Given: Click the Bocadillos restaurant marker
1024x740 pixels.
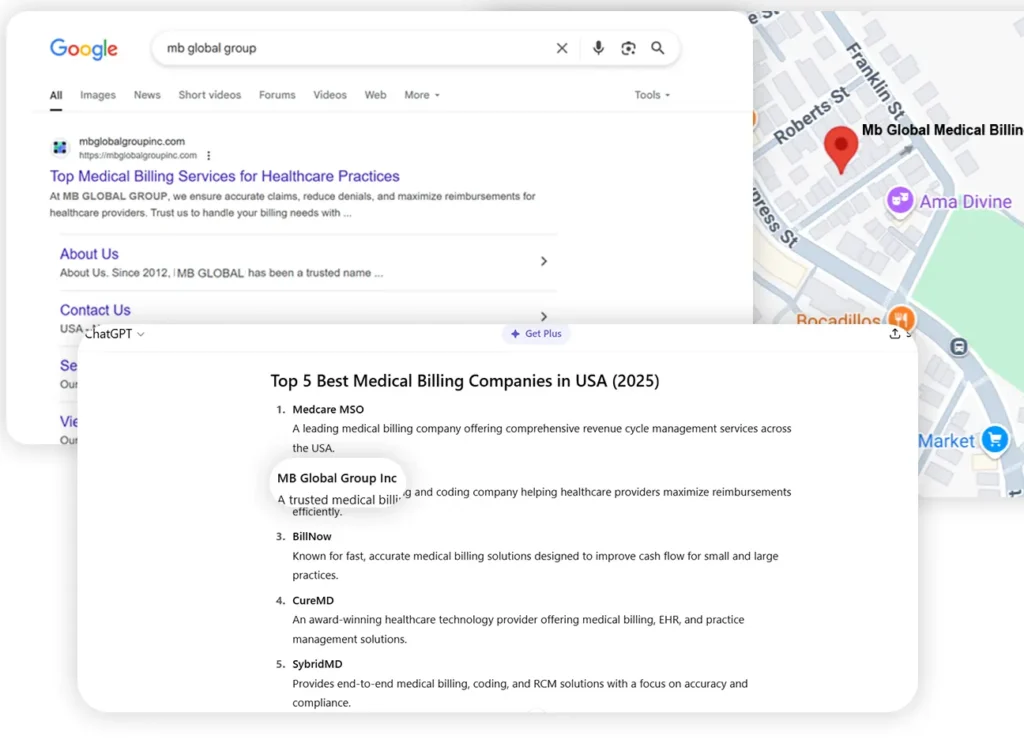Looking at the screenshot, I should (x=901, y=319).
